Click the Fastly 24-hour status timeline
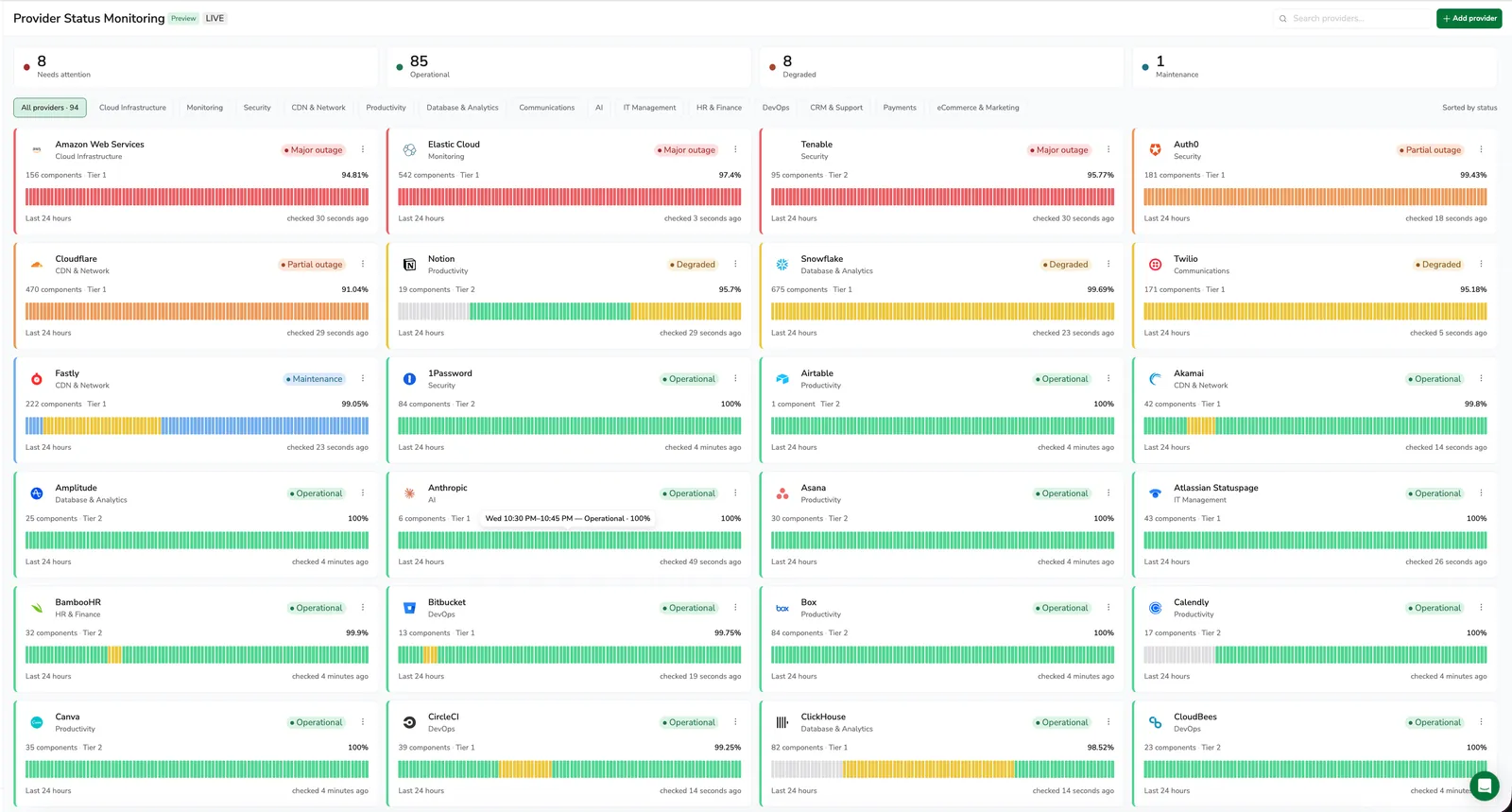 point(197,425)
